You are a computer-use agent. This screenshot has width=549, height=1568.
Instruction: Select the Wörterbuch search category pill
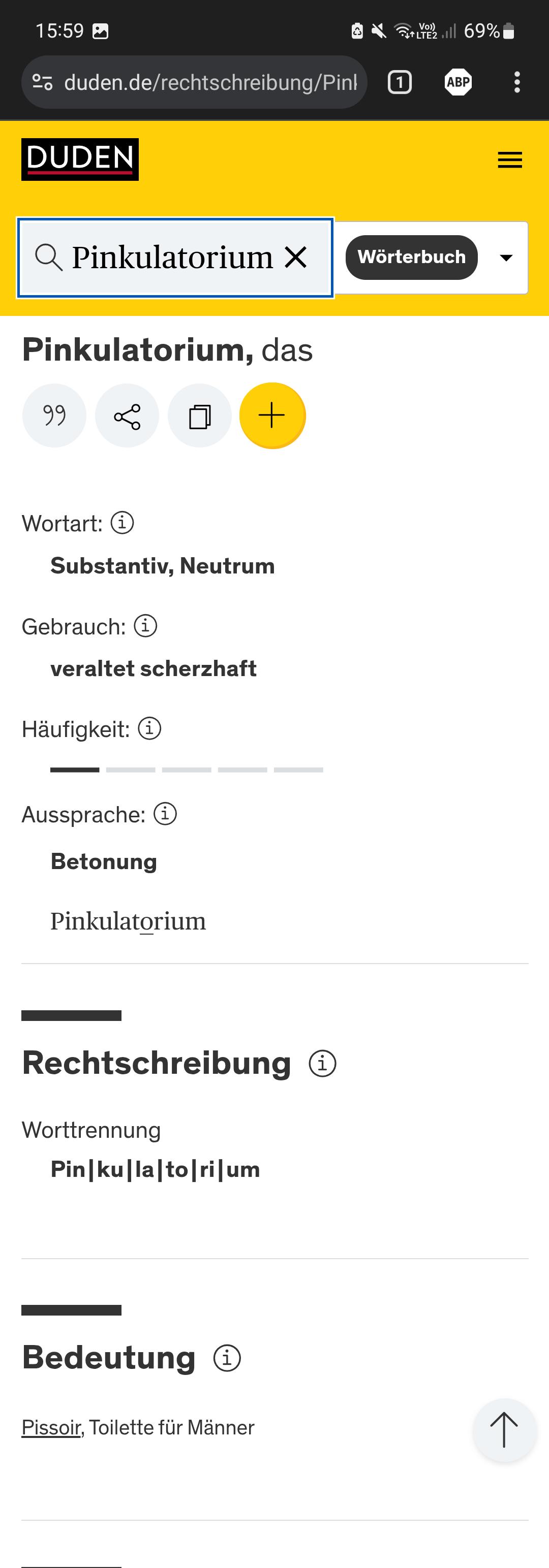(411, 257)
